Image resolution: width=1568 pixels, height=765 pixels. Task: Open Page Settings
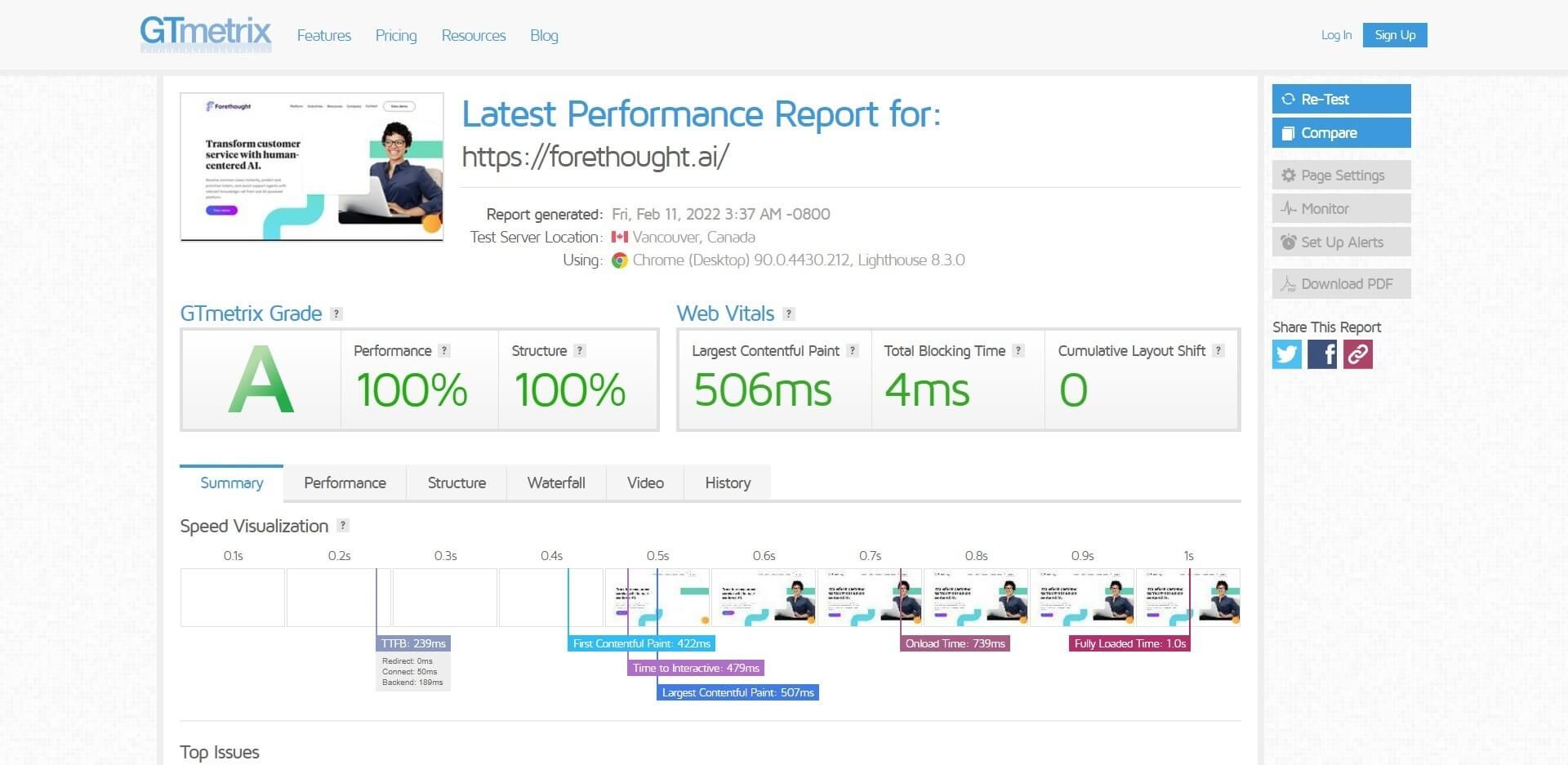(x=1341, y=175)
